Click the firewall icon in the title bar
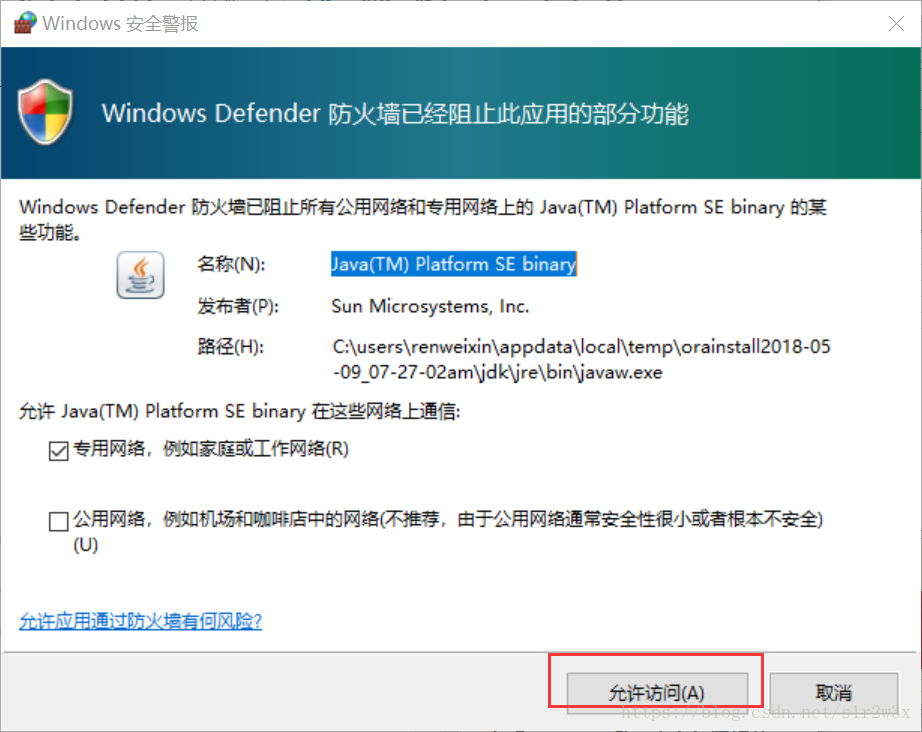This screenshot has height=732, width=922. coord(25,23)
